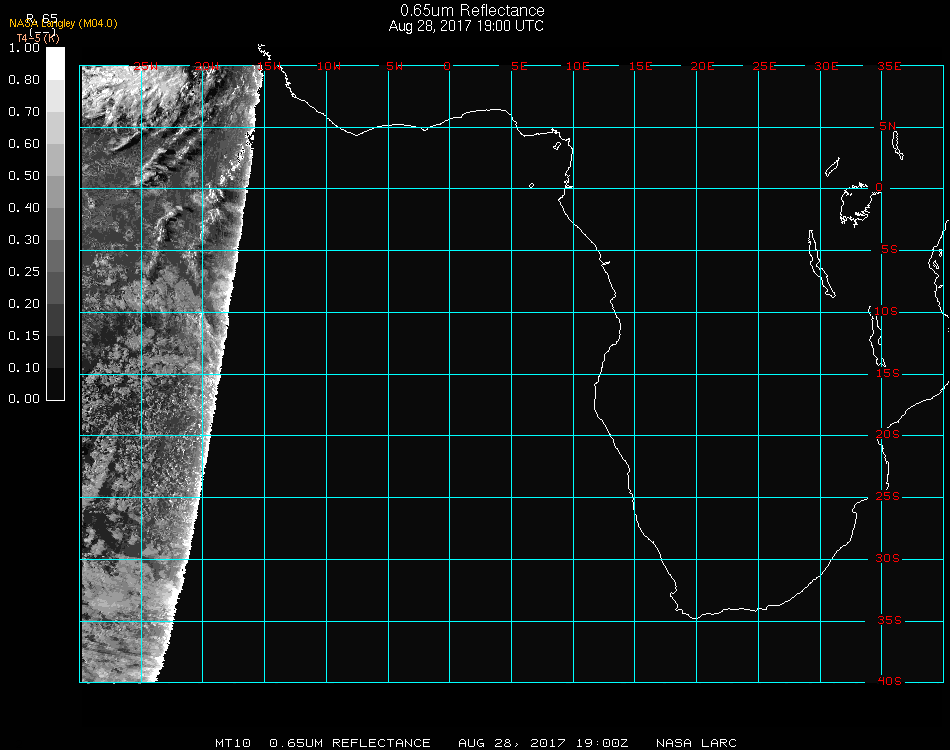
Task: Click the 25W longitude label
Action: (x=147, y=66)
